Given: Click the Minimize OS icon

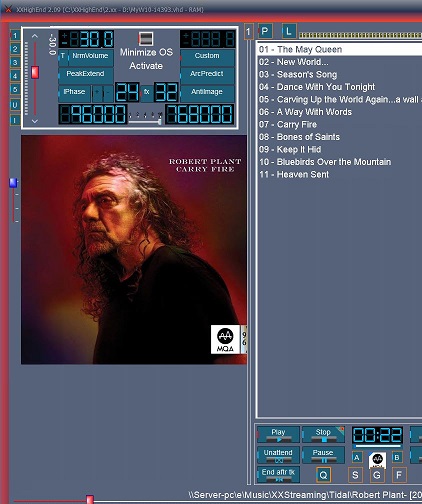Looking at the screenshot, I should click(146, 38).
